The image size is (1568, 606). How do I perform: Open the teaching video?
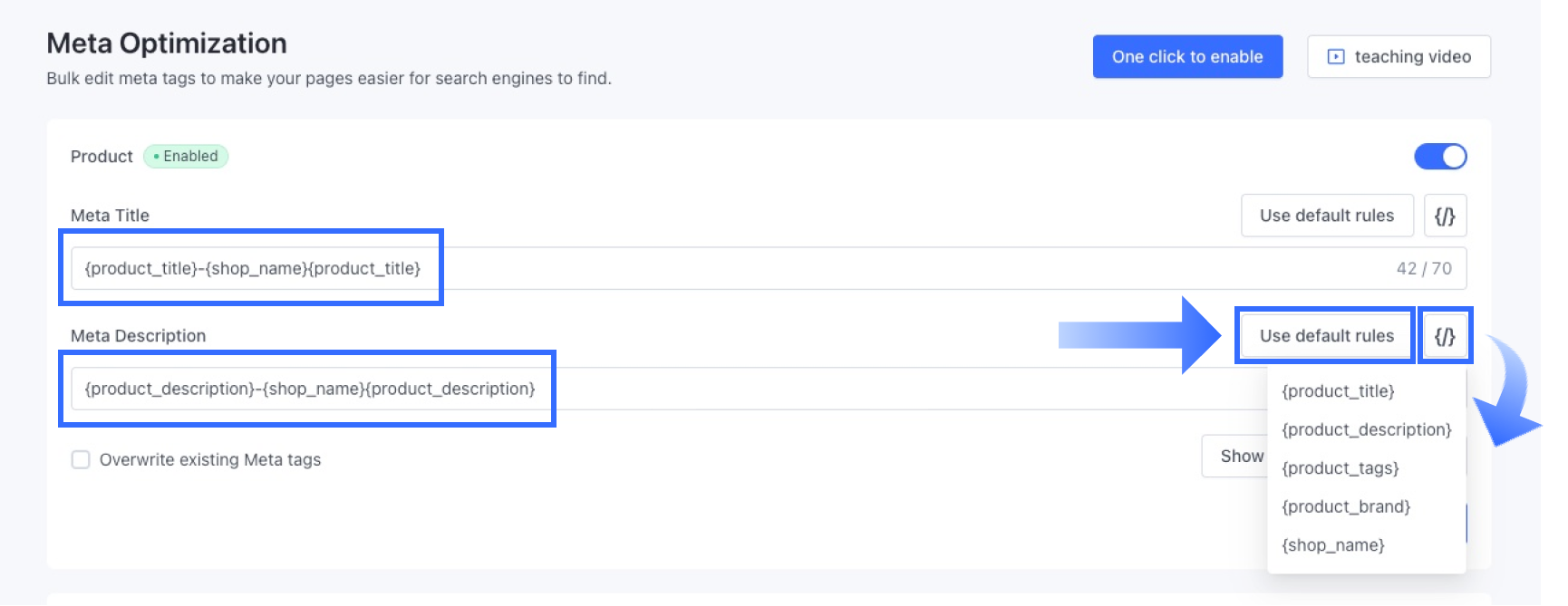point(1399,57)
